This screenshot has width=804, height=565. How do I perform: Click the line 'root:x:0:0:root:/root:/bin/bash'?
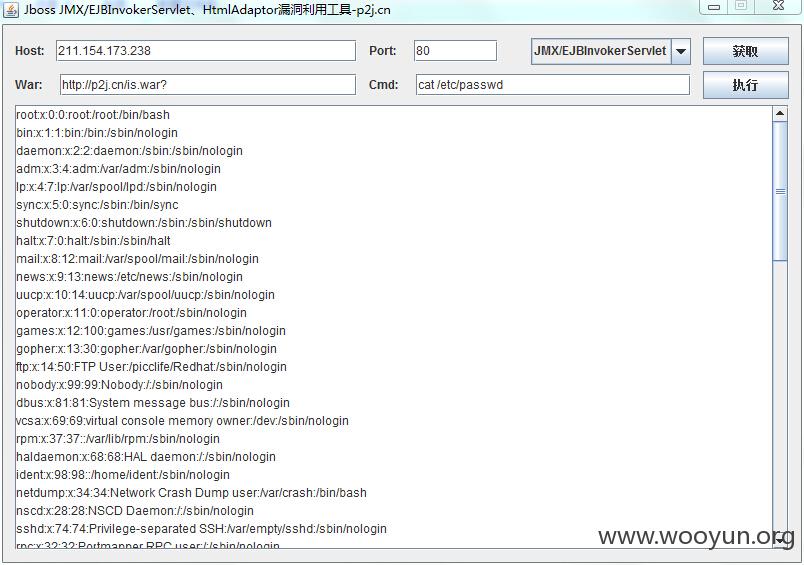pyautogui.click(x=93, y=115)
